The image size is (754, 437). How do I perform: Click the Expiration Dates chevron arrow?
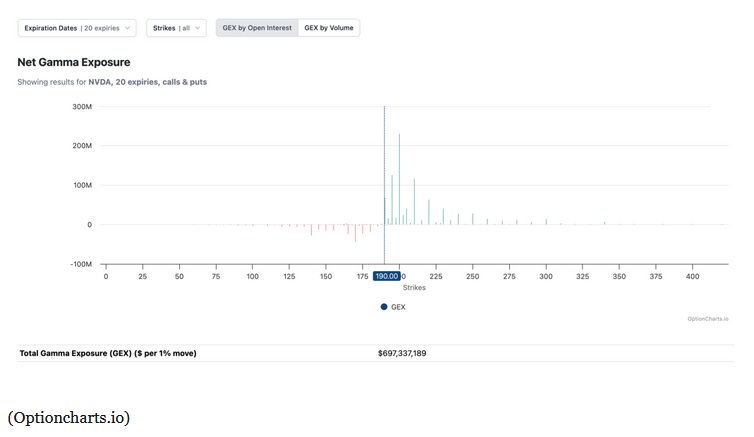tap(127, 28)
